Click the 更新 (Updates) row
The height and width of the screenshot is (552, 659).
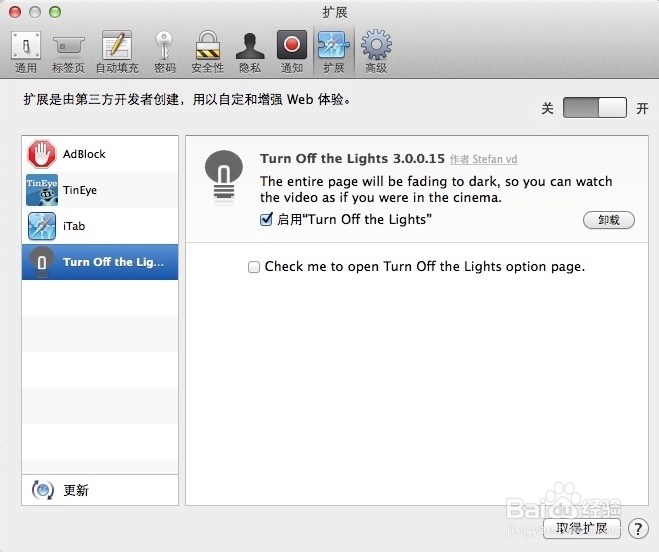tap(100, 490)
